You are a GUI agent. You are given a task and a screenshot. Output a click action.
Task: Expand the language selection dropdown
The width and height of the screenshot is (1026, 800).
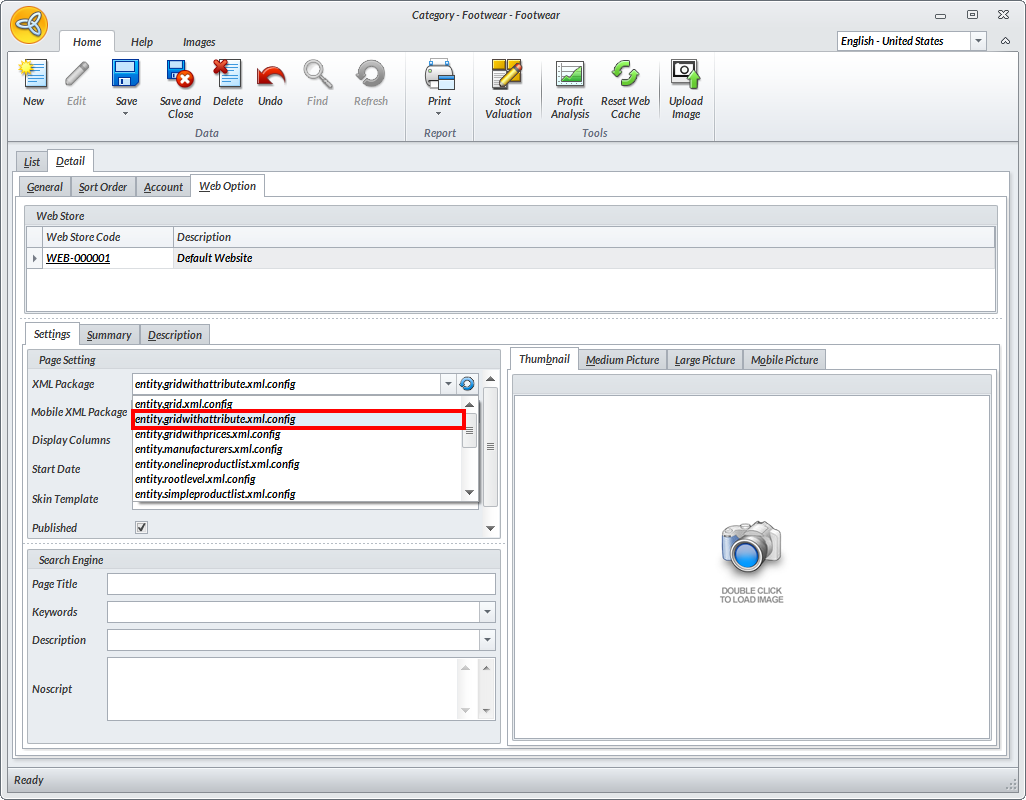pos(979,41)
